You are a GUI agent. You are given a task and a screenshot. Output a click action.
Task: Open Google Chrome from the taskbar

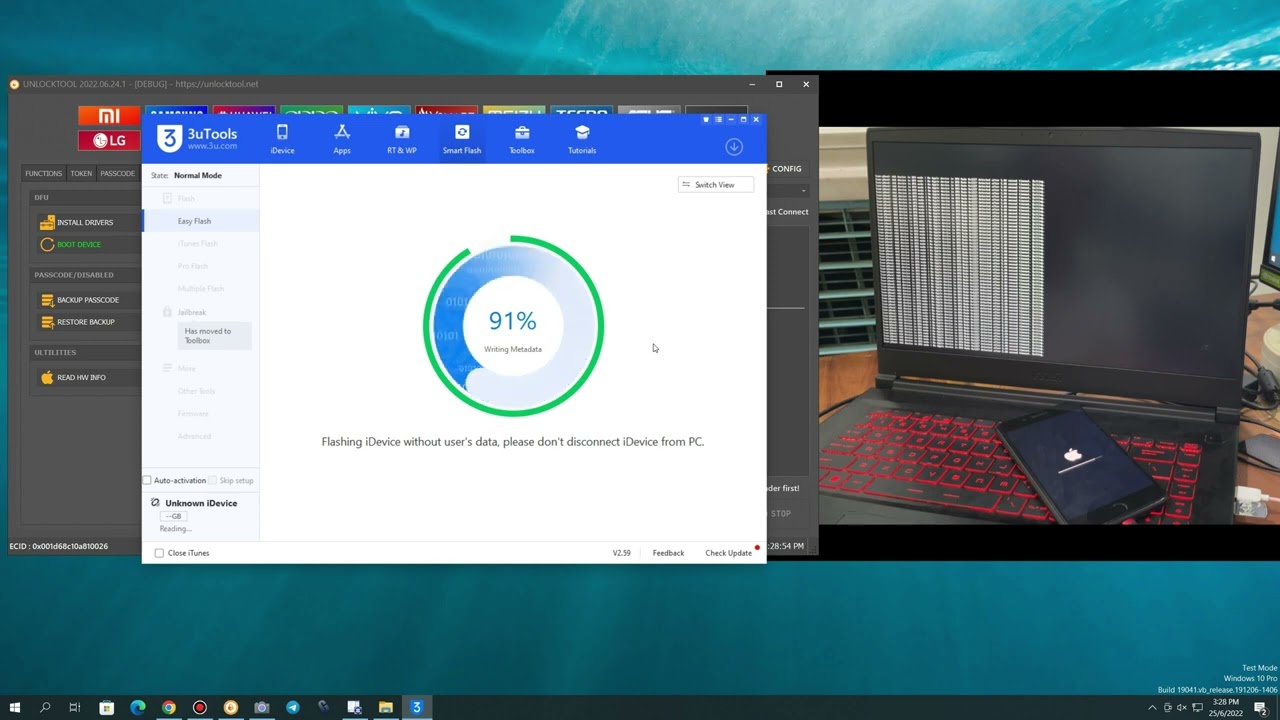pos(169,708)
